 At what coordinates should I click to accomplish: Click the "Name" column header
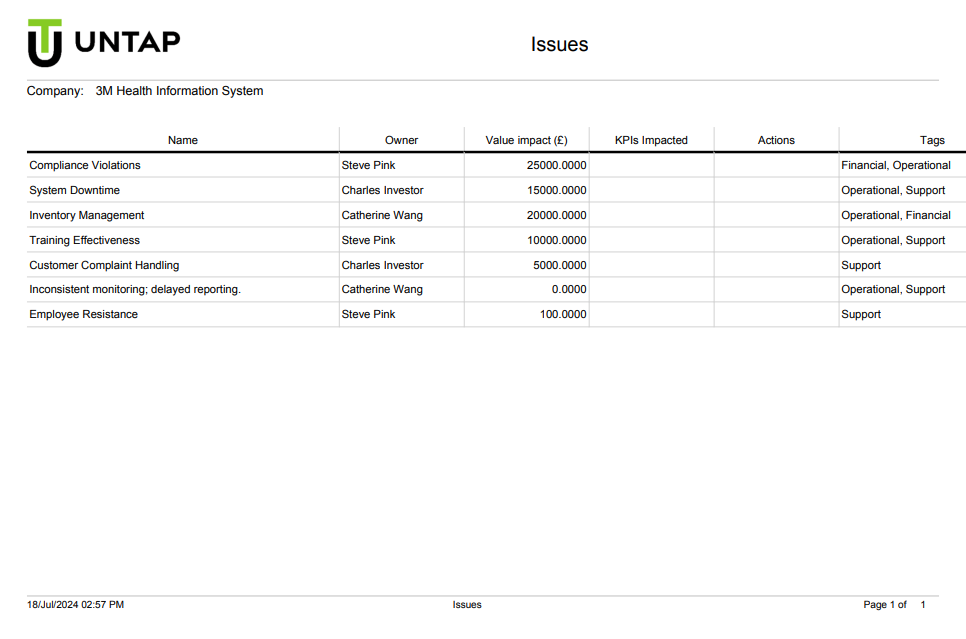pyautogui.click(x=183, y=140)
